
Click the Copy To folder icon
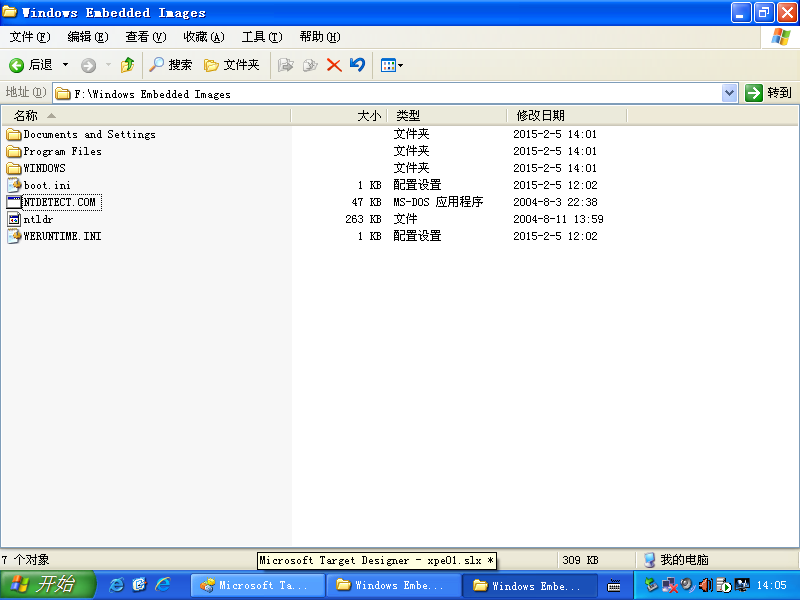[x=310, y=65]
